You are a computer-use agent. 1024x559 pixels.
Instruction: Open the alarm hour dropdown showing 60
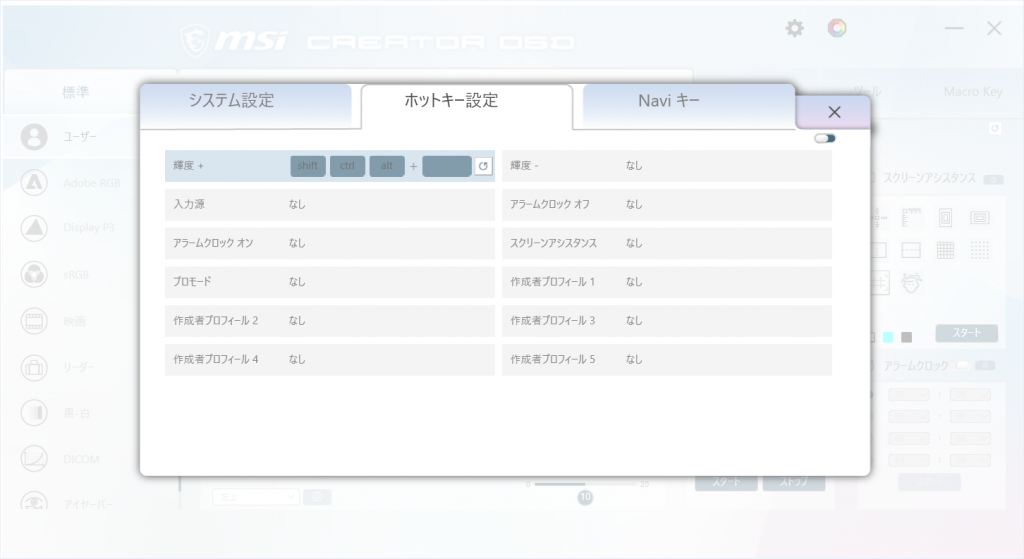click(908, 460)
